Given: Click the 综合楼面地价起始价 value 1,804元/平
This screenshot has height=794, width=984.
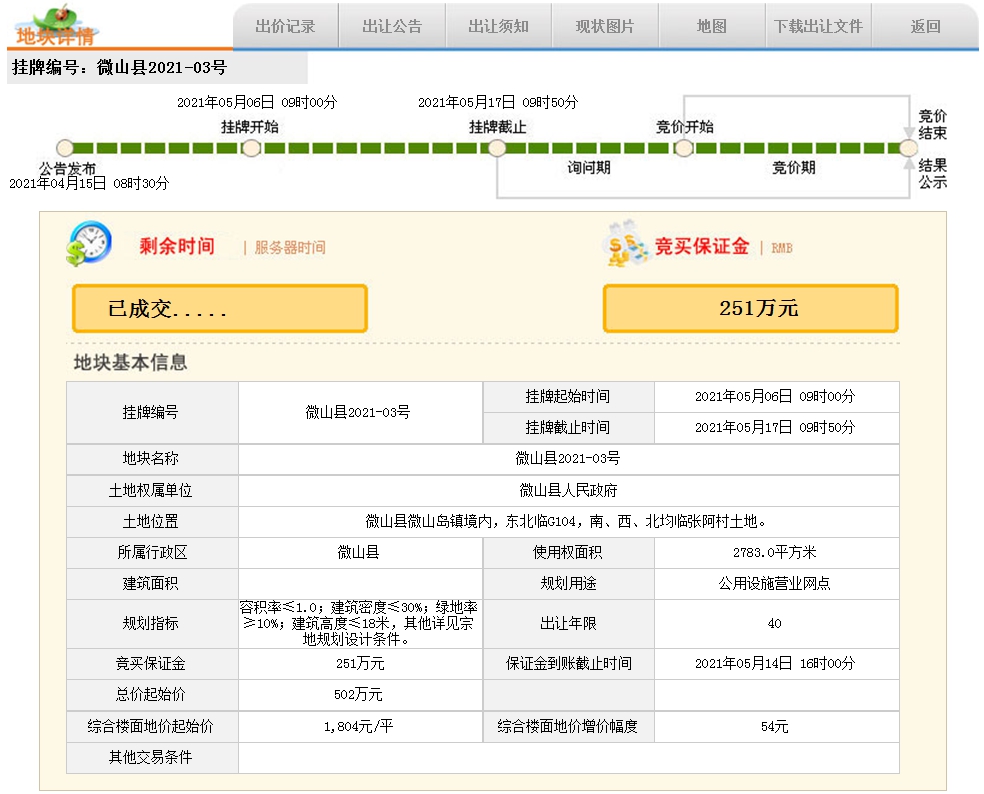Looking at the screenshot, I should pos(358,727).
